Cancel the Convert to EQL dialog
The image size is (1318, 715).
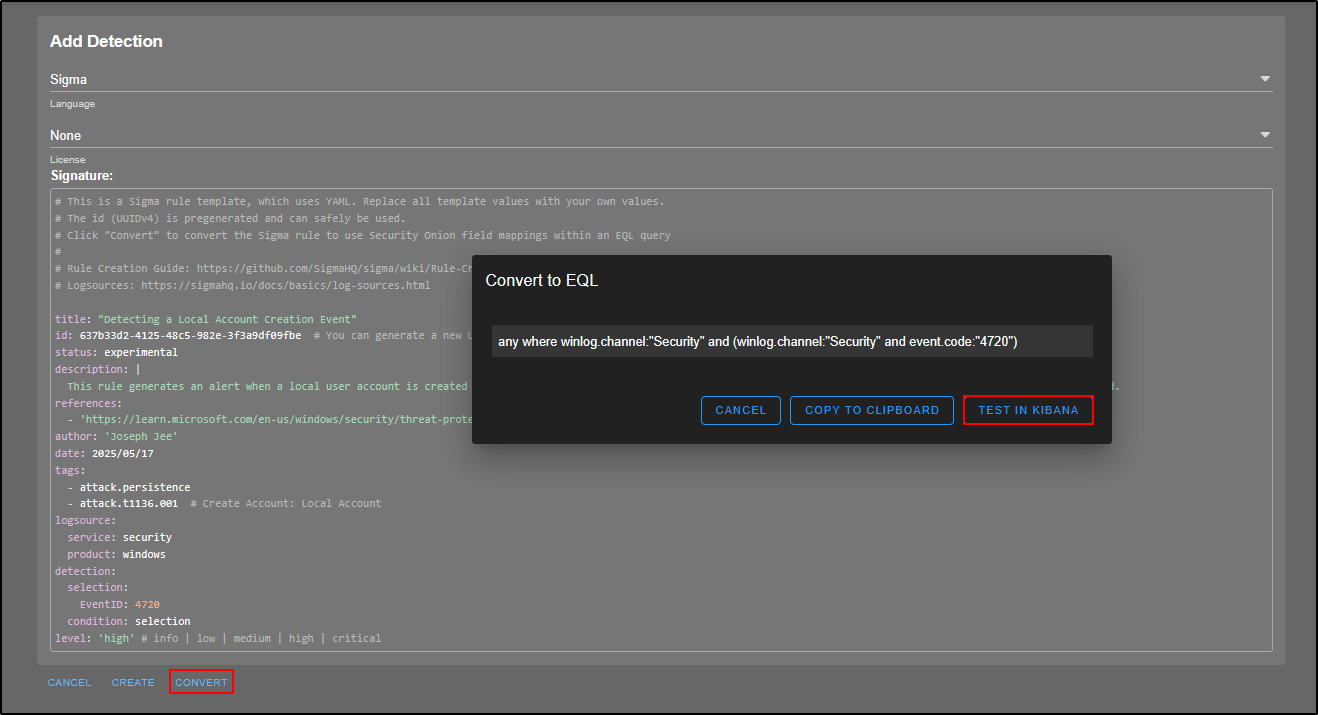[x=740, y=411]
